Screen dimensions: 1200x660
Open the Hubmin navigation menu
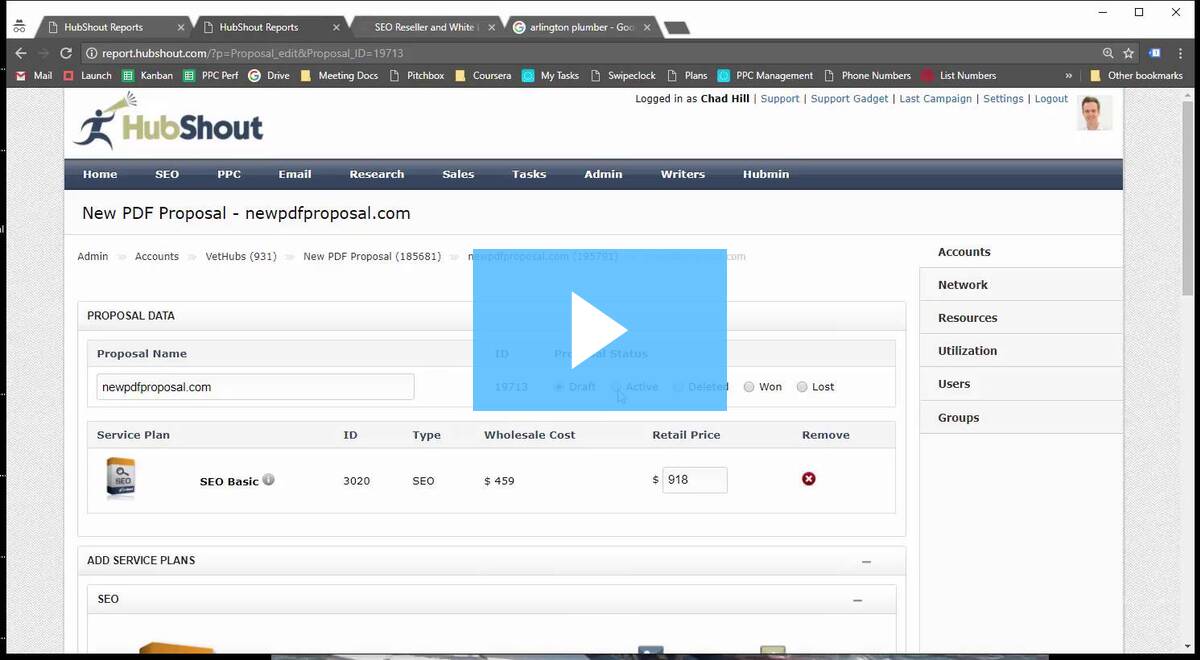(766, 174)
